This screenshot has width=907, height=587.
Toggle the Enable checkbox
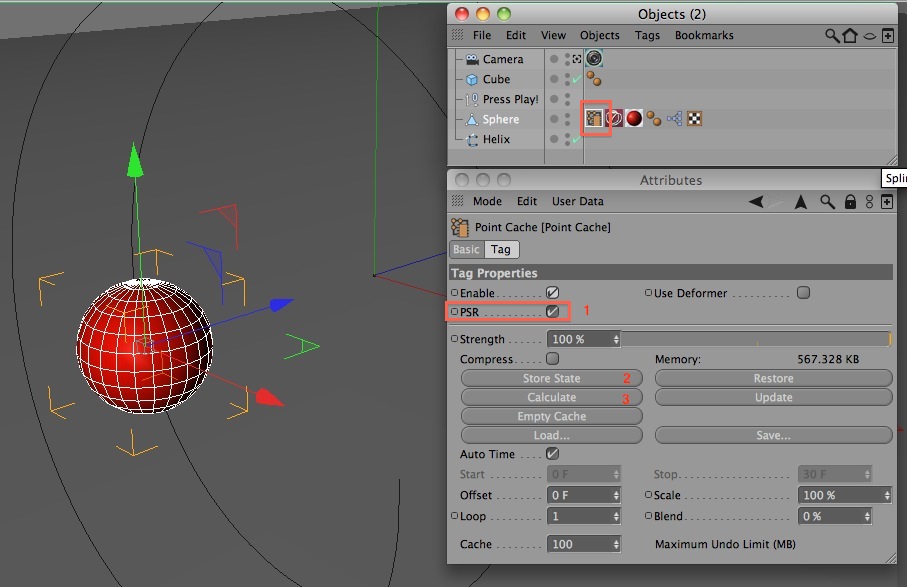click(x=552, y=293)
